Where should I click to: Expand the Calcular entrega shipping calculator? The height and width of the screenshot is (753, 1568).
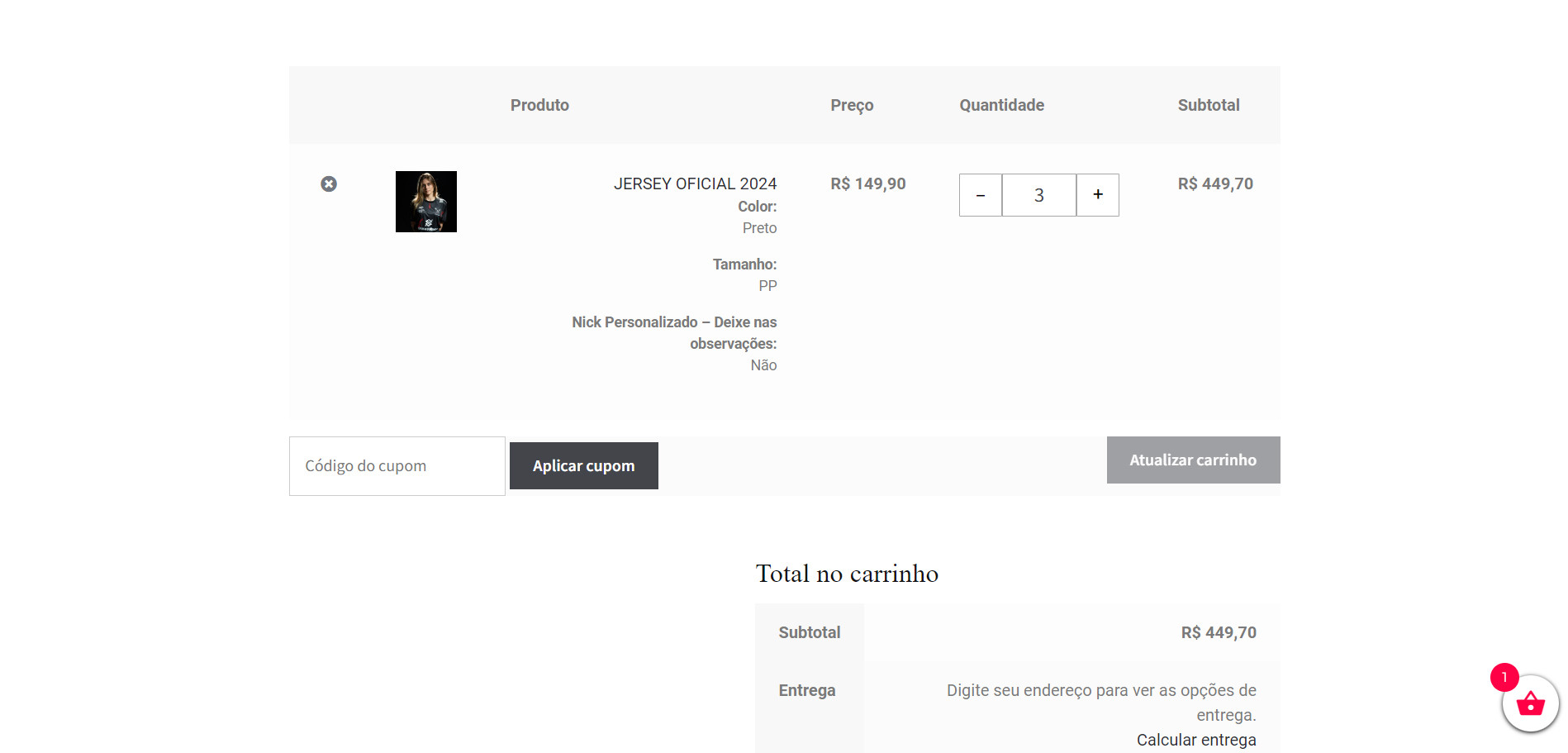(1195, 740)
